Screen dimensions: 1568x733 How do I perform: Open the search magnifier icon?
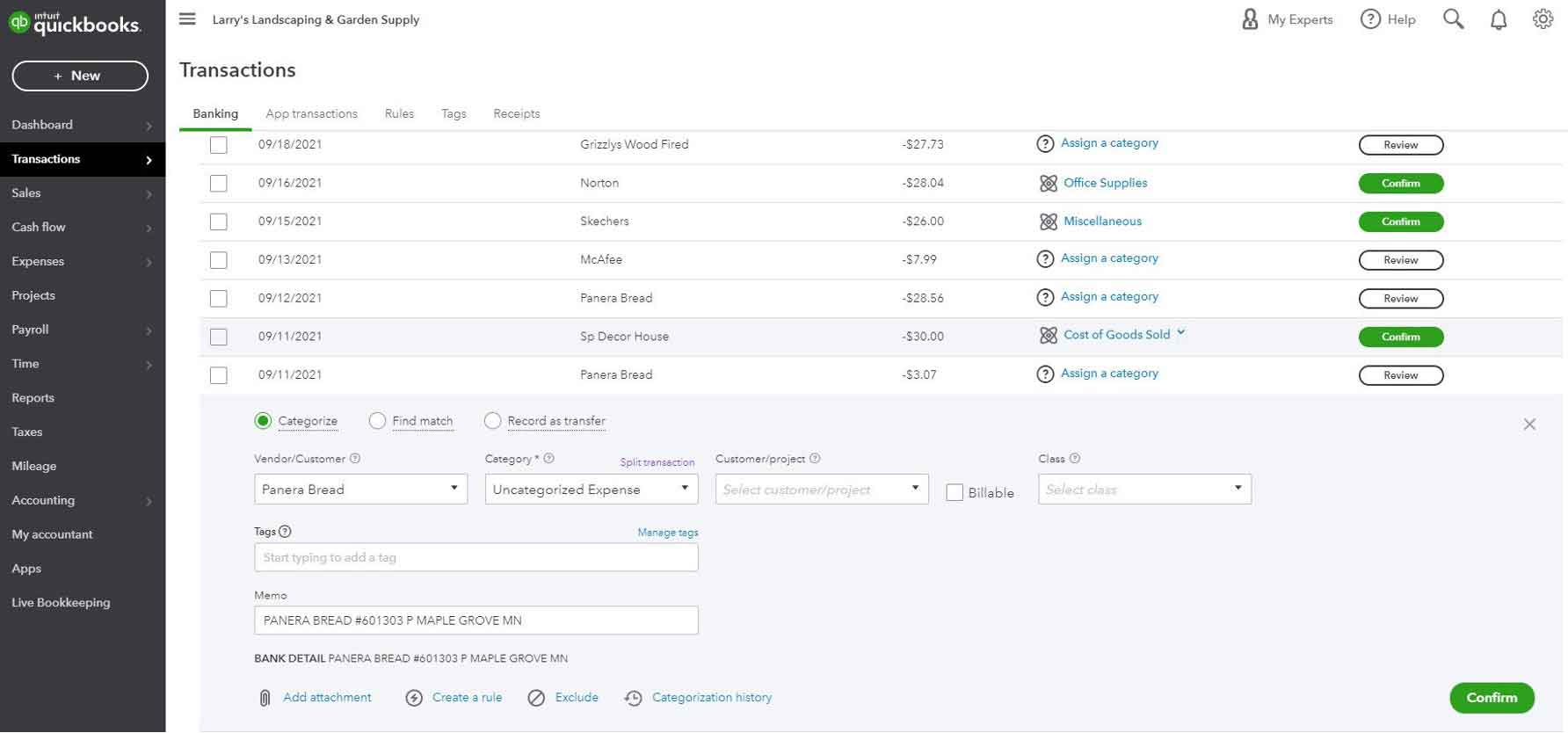(1453, 19)
